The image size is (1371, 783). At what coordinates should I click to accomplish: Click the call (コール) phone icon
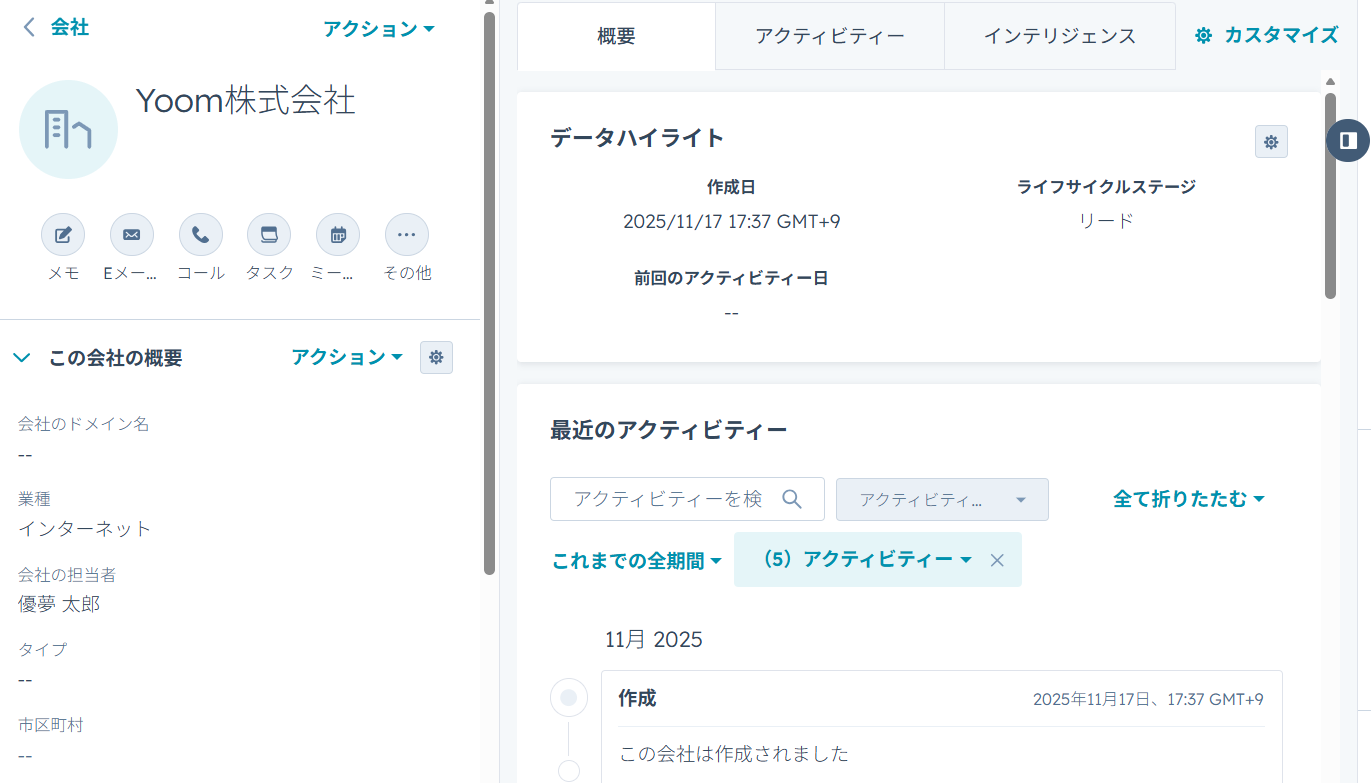[x=201, y=235]
